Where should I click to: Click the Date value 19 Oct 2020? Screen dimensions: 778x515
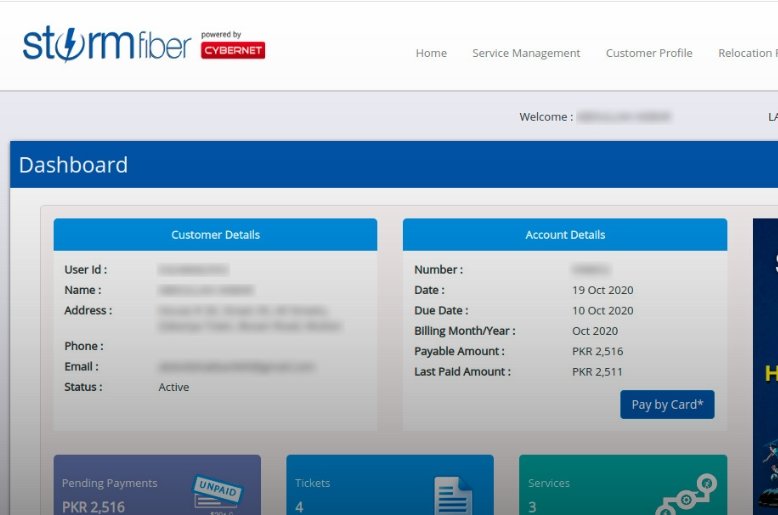pyautogui.click(x=602, y=290)
